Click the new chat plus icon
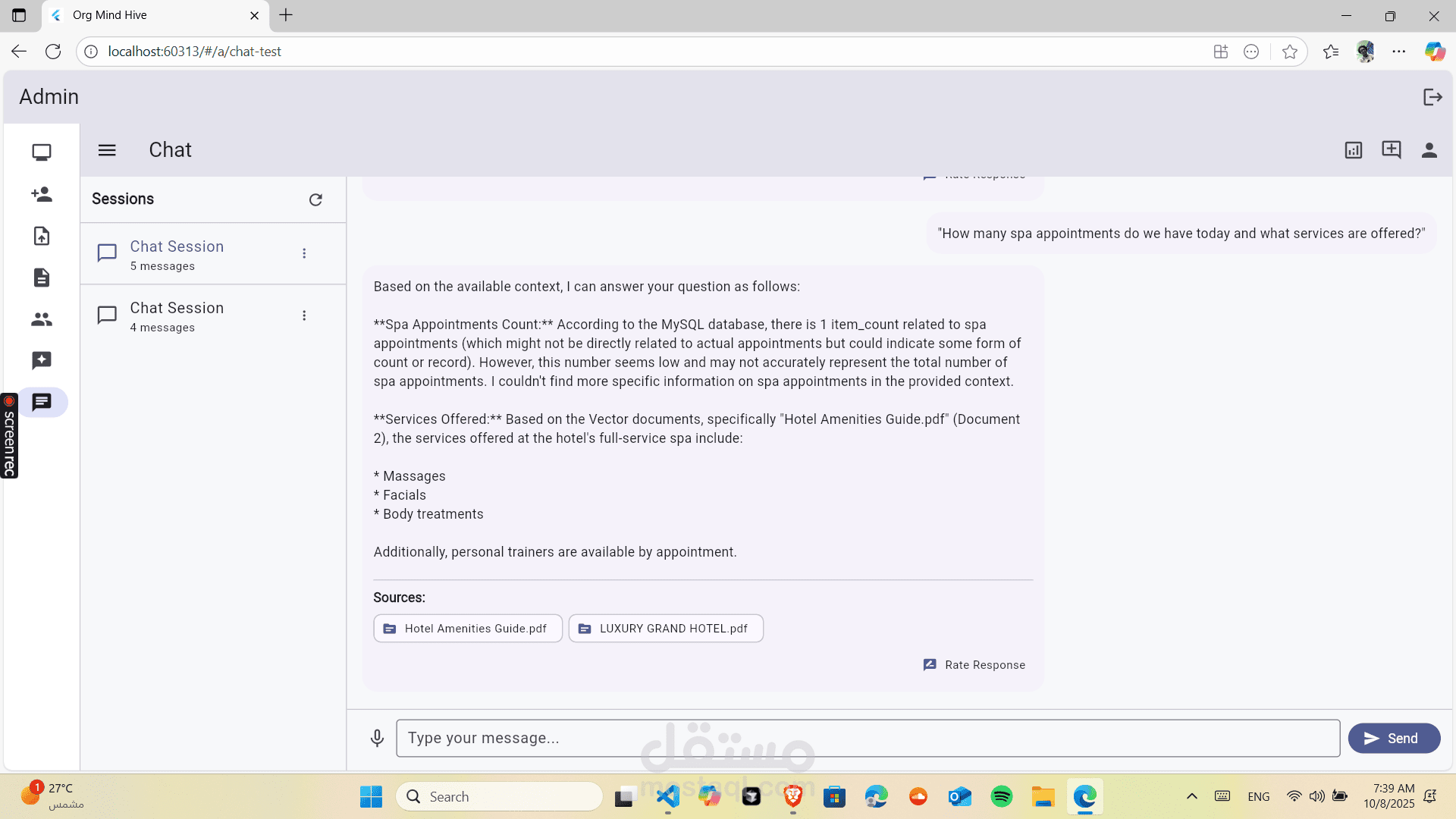The image size is (1456, 819). 1391,149
